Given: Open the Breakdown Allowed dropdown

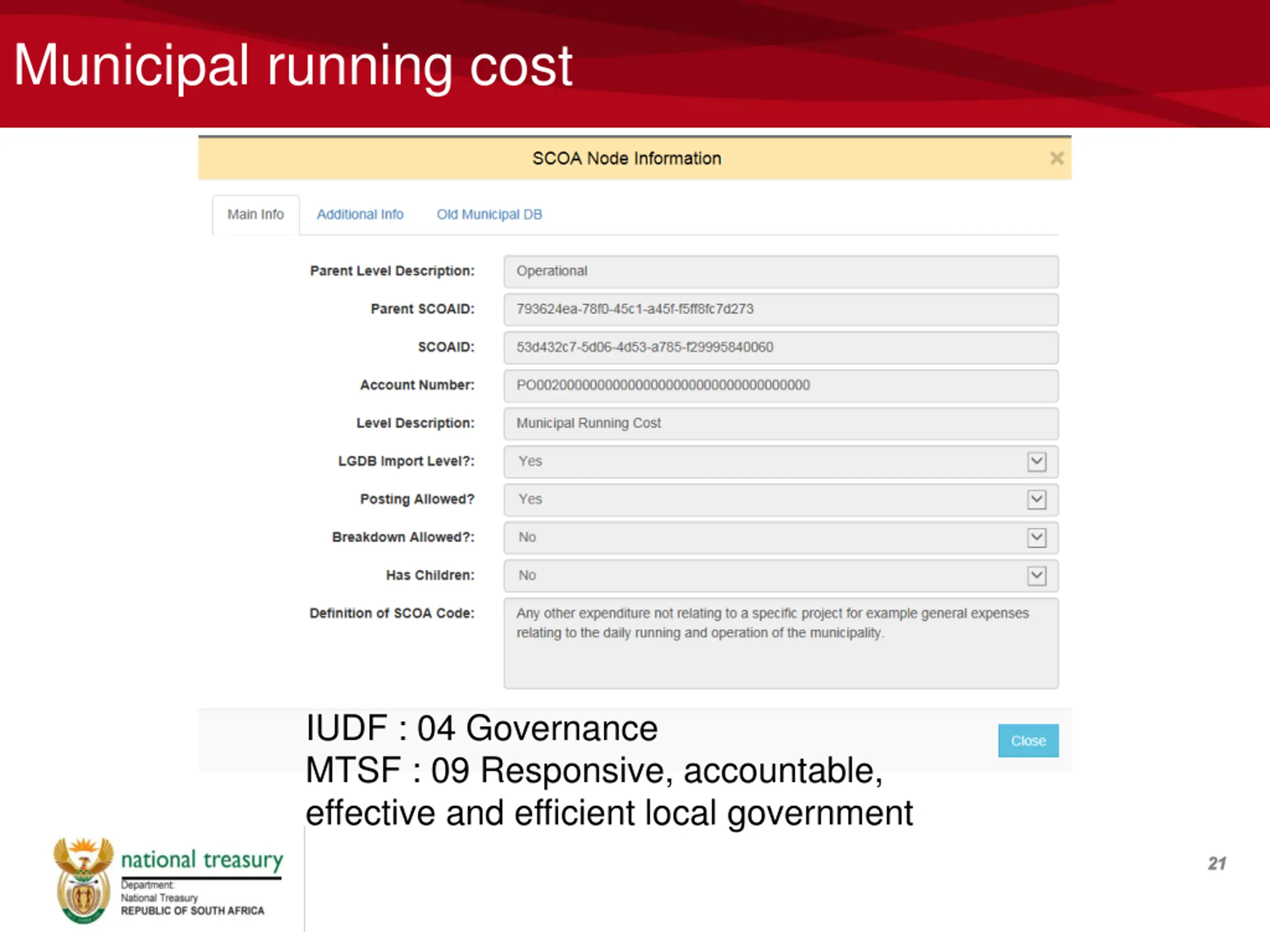Looking at the screenshot, I should (x=781, y=537).
